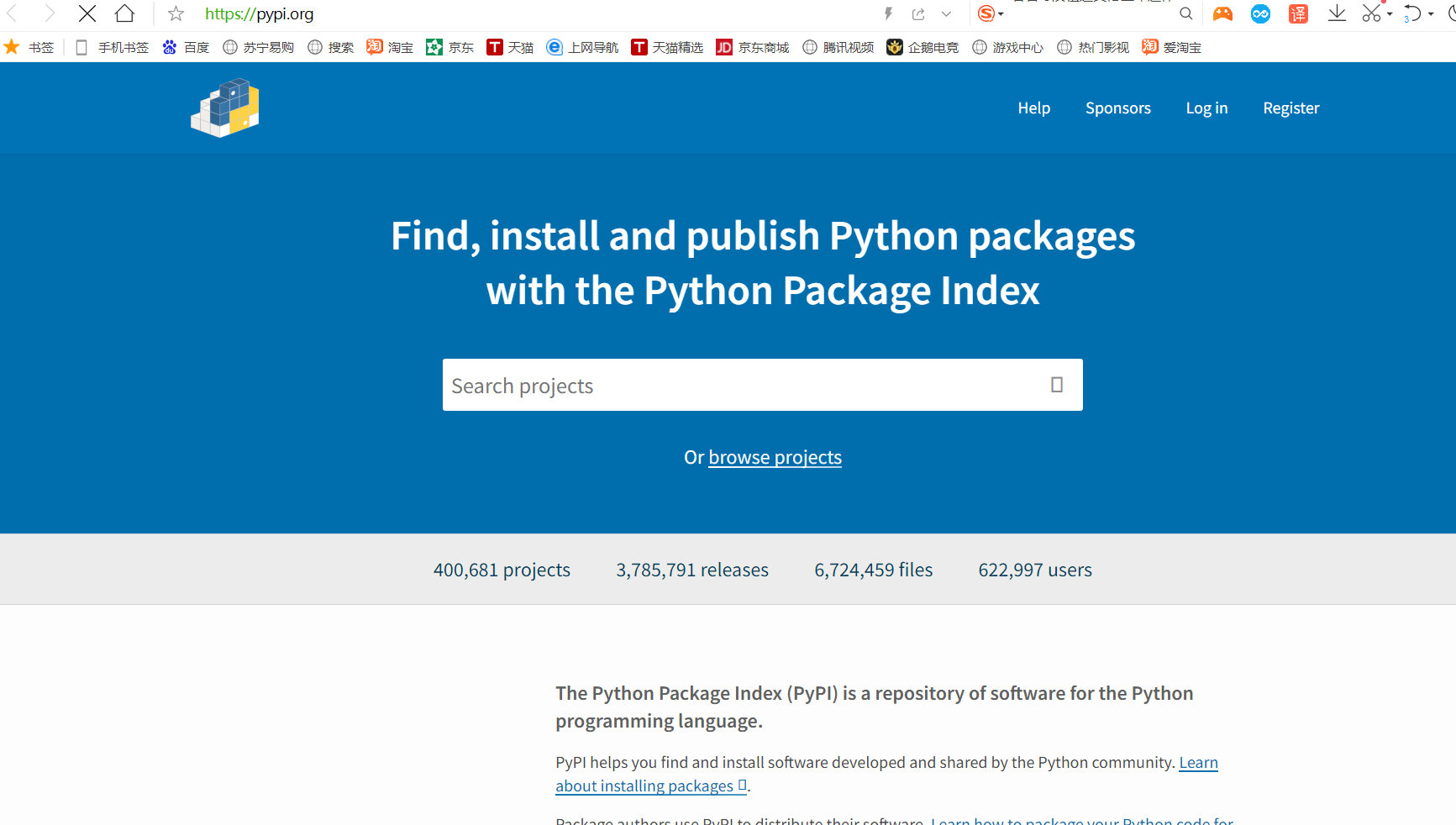Click the star icon in address bar
The image size is (1456, 825).
click(174, 13)
